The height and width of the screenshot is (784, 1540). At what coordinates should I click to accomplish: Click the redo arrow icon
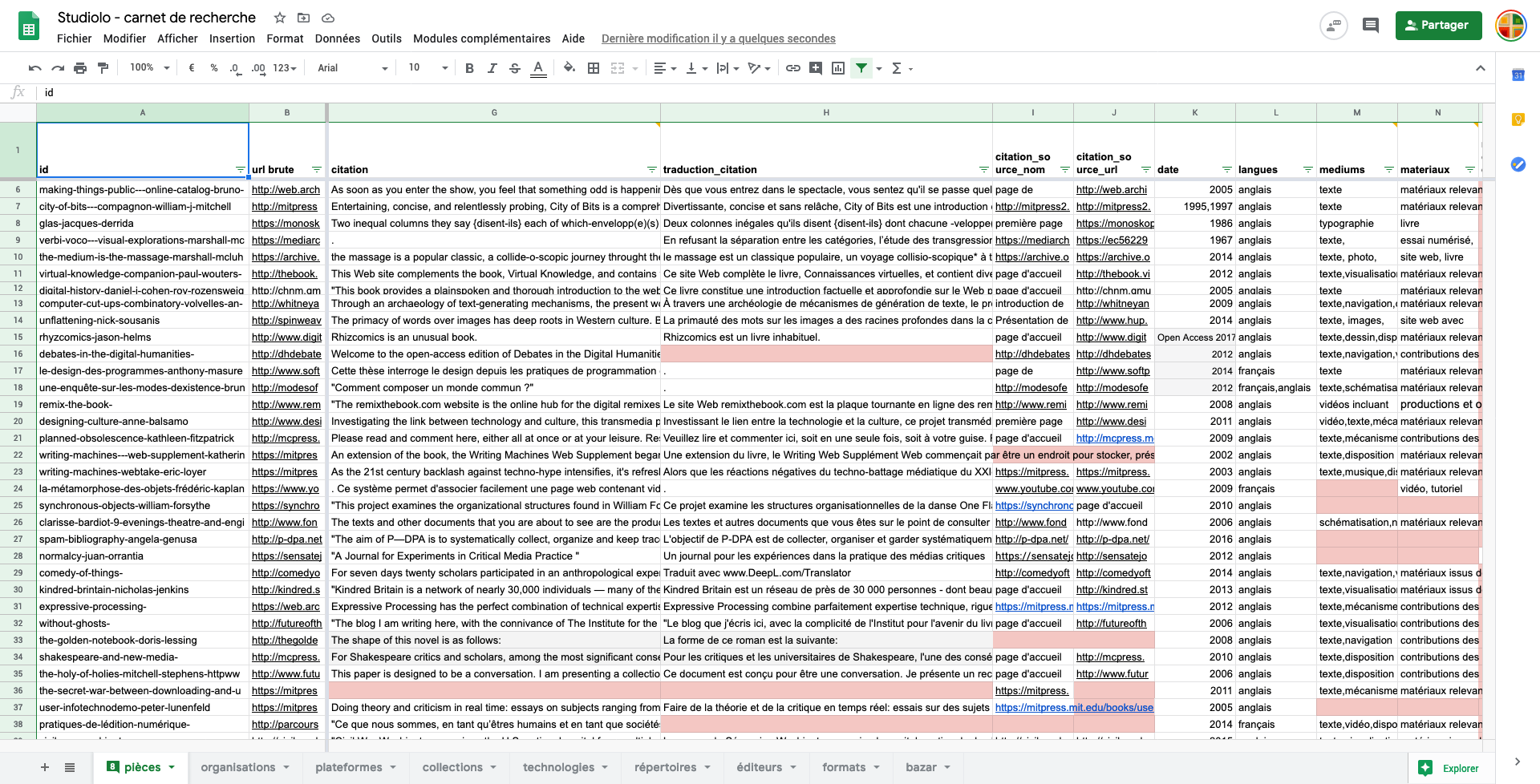pos(58,68)
